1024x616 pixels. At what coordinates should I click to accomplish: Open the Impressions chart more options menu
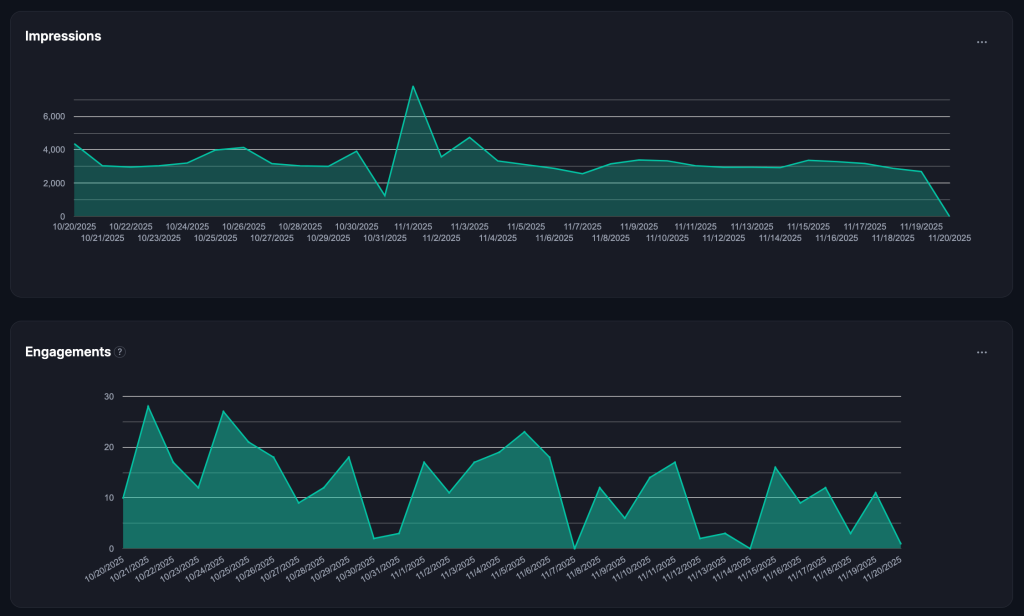point(981,42)
